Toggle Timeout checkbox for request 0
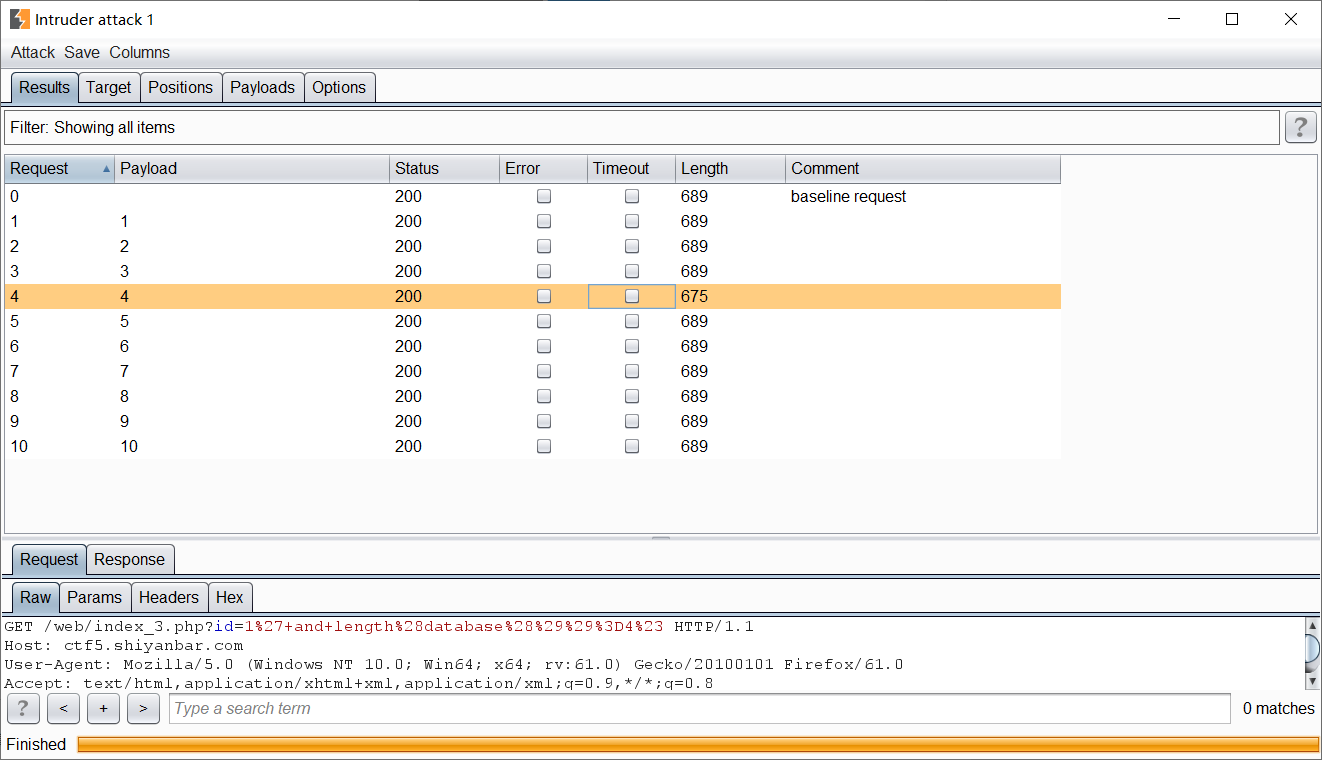 click(x=632, y=197)
